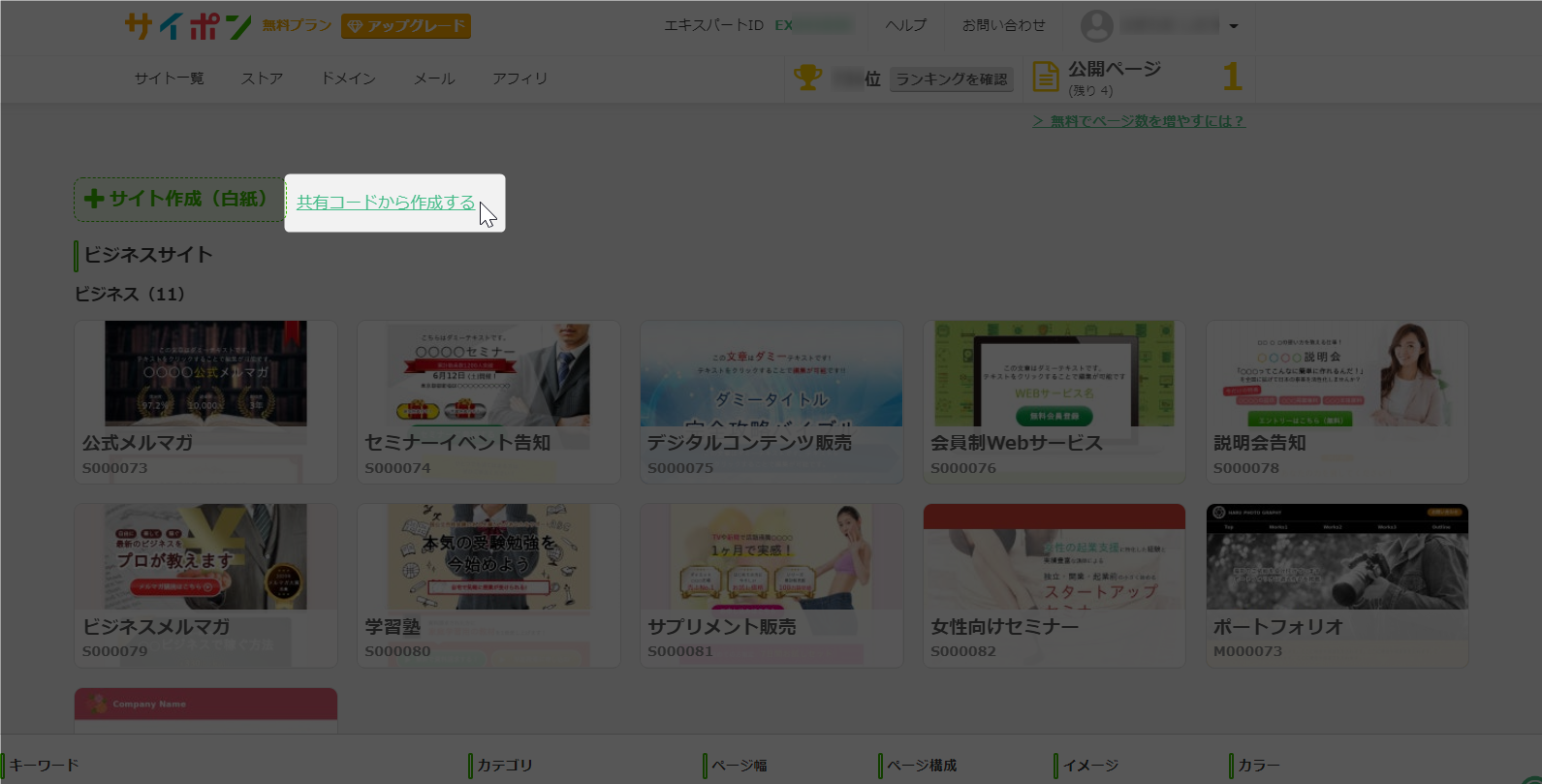Click the アップグレード button
Screen dimensions: 1542x784
[406, 26]
